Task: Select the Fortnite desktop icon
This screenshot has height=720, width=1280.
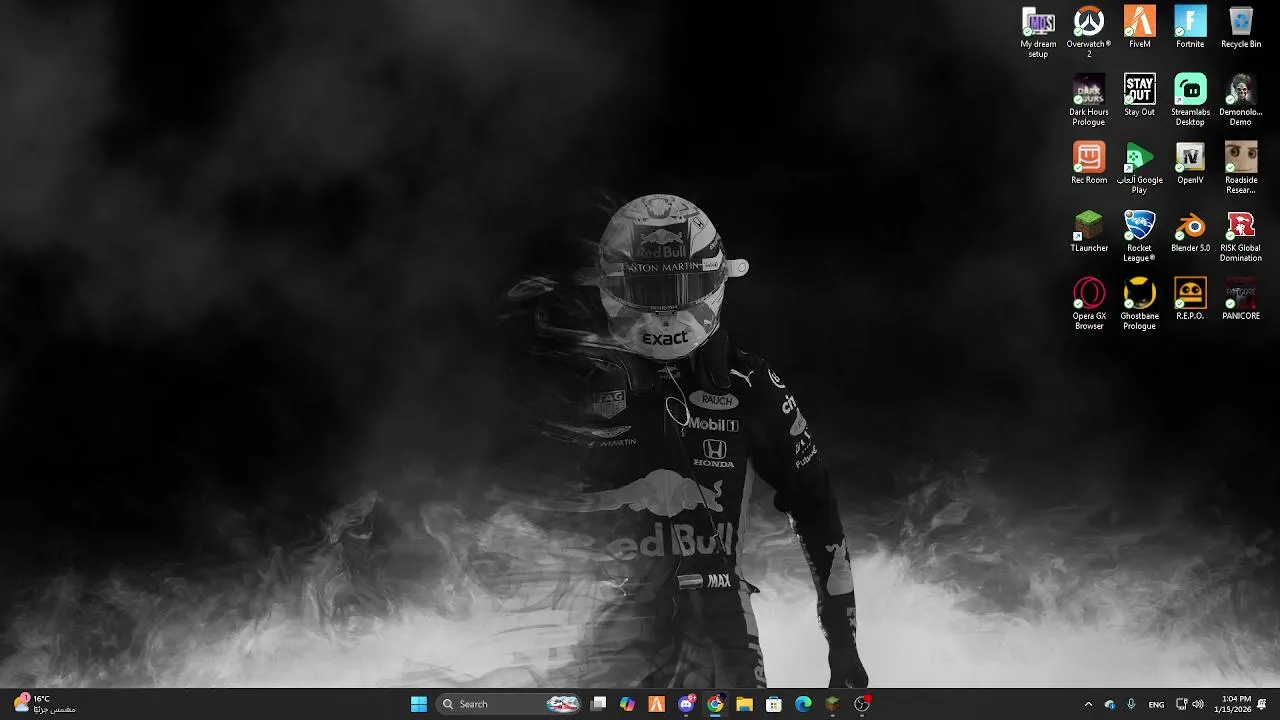Action: pyautogui.click(x=1190, y=28)
